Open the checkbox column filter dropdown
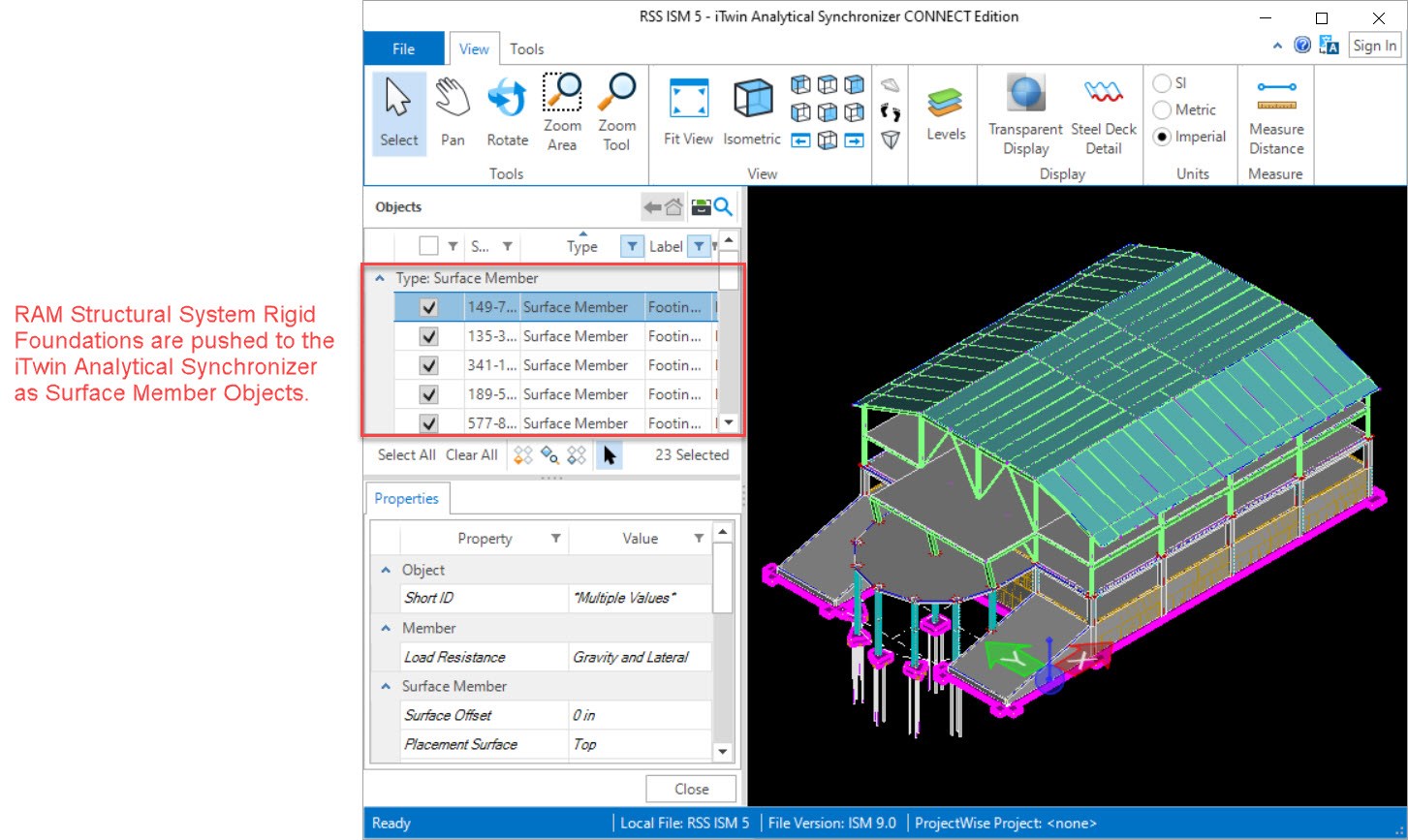The height and width of the screenshot is (840, 1408). coord(453,247)
